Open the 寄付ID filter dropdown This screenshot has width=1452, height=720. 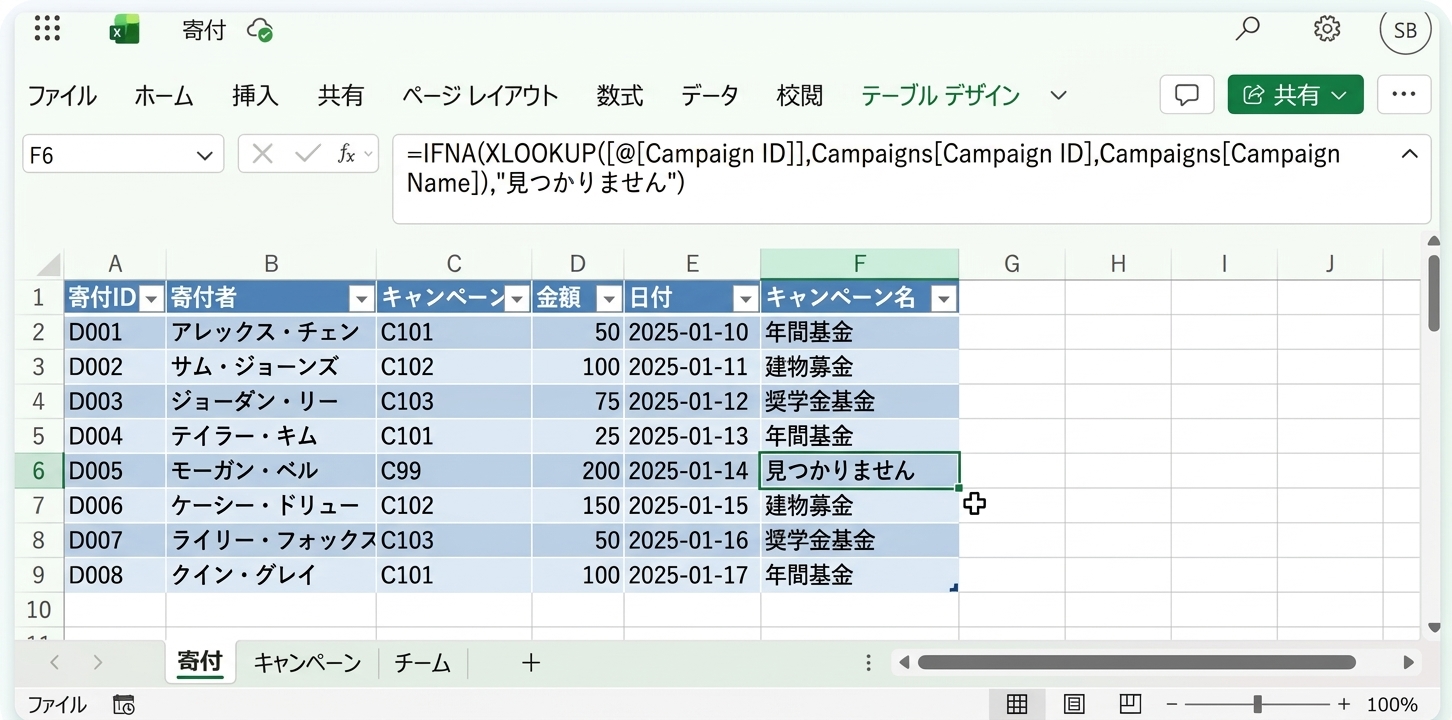151,298
